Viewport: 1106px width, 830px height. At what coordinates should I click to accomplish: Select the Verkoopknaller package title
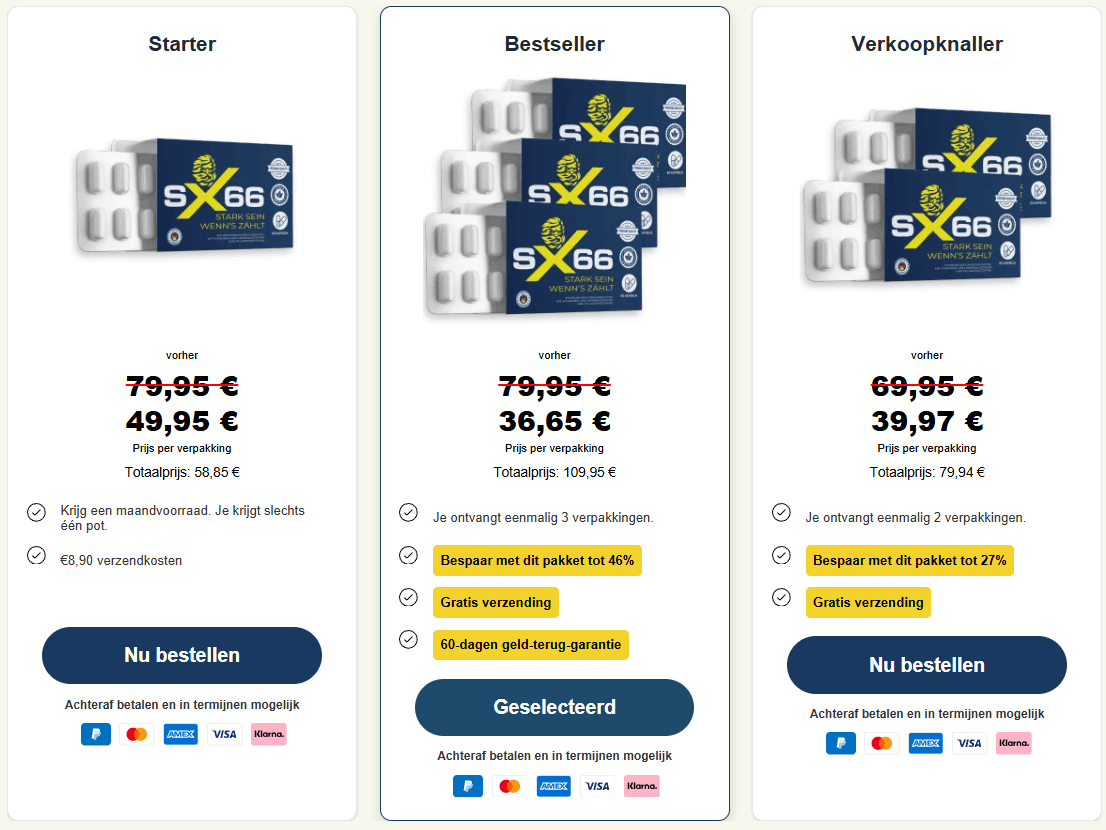(x=927, y=44)
